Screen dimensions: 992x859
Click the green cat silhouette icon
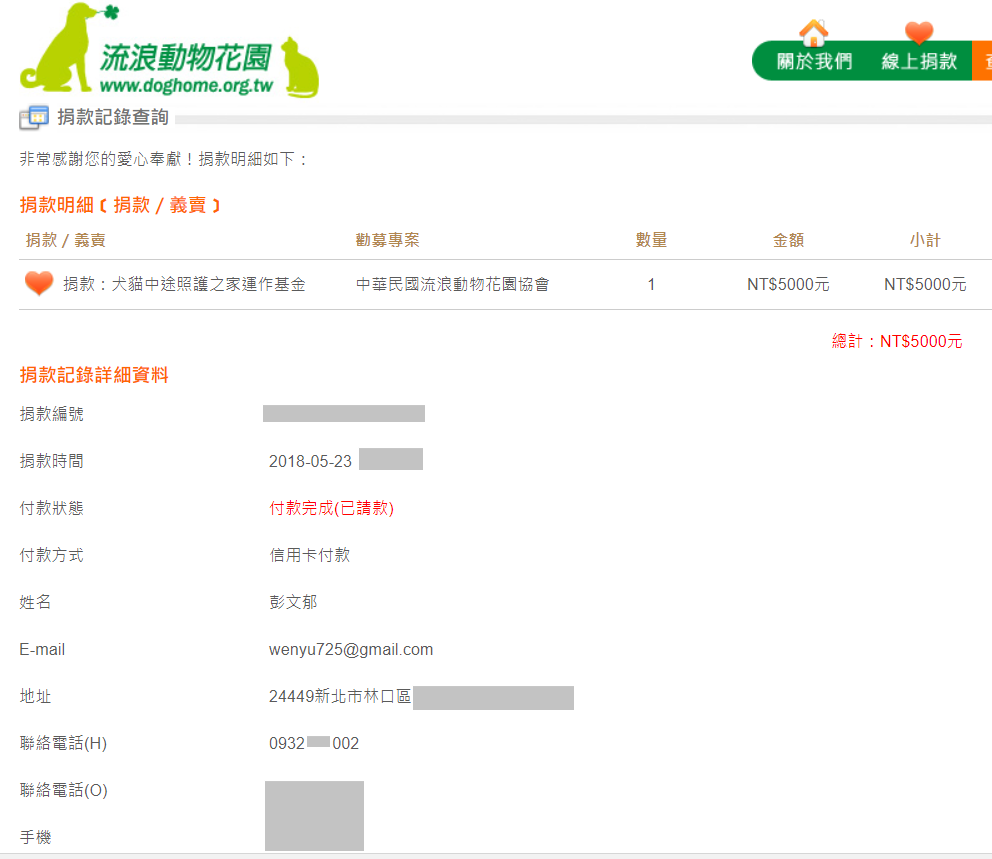[299, 68]
